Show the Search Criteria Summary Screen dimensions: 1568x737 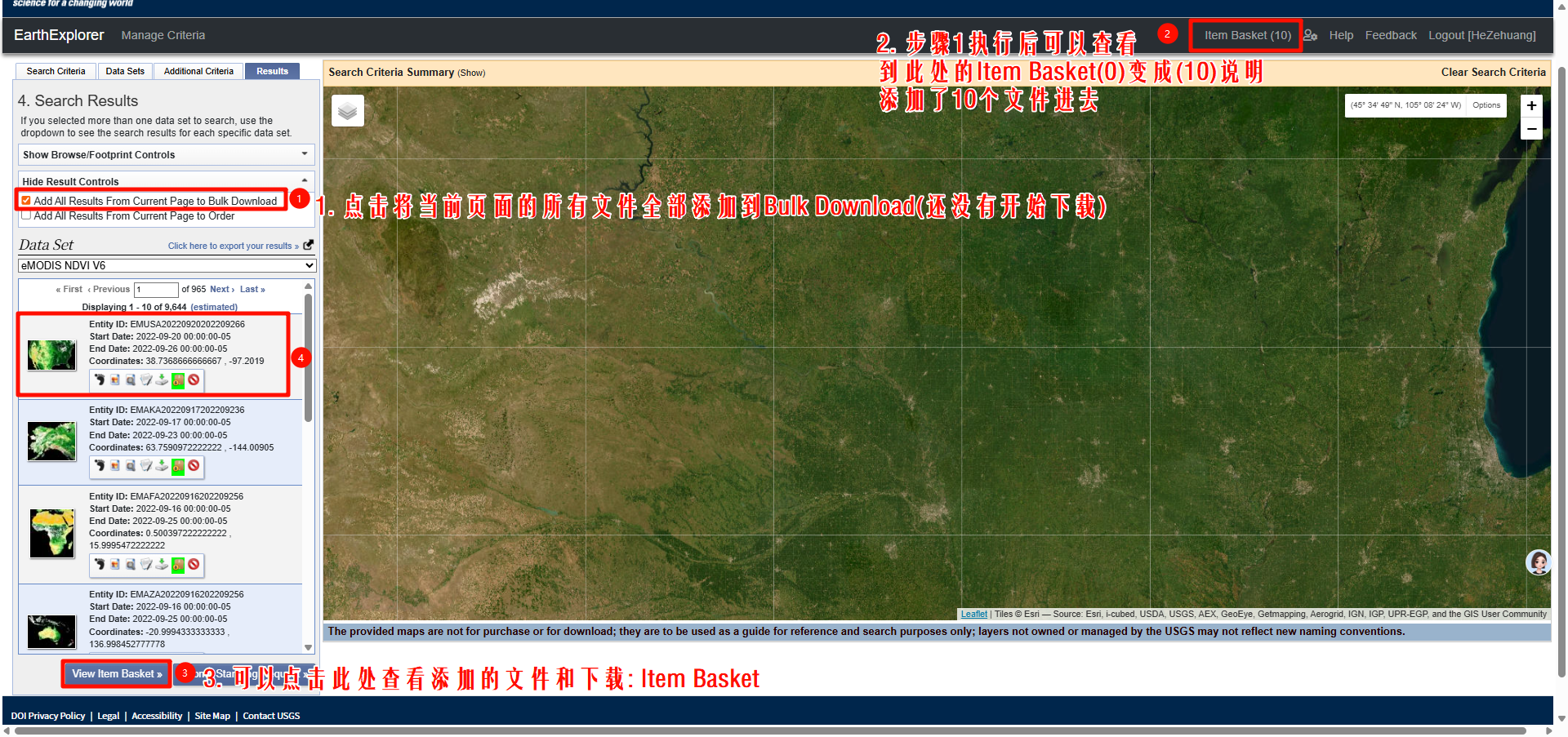[471, 73]
